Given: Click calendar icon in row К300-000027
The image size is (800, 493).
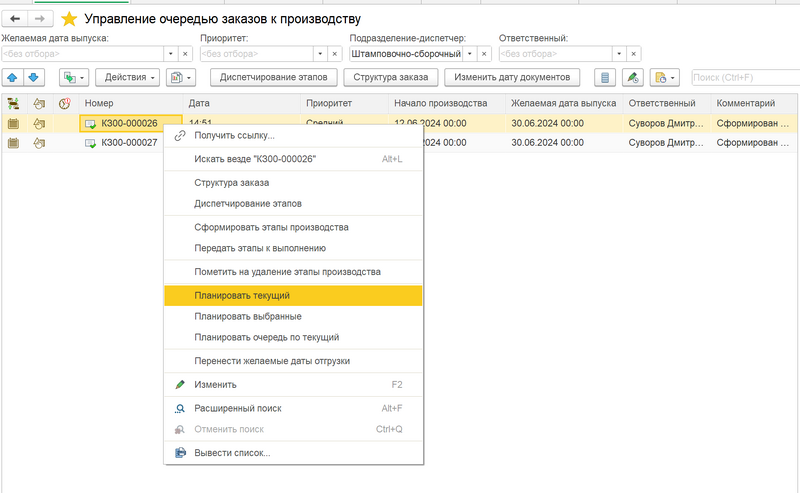Looking at the screenshot, I should [x=13, y=143].
